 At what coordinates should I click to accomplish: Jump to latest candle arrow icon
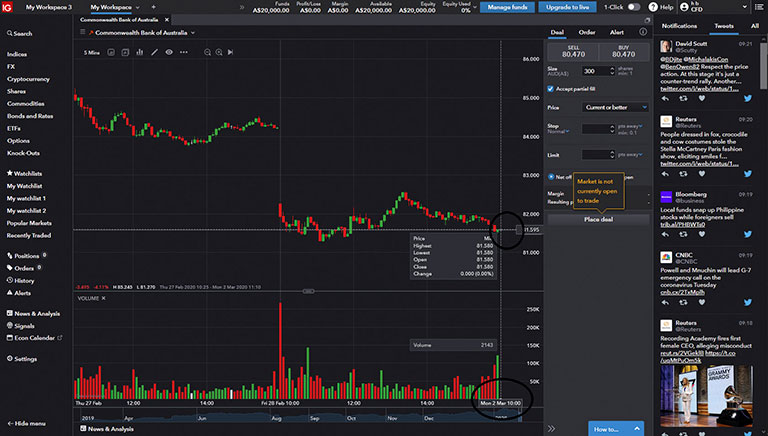pos(231,52)
